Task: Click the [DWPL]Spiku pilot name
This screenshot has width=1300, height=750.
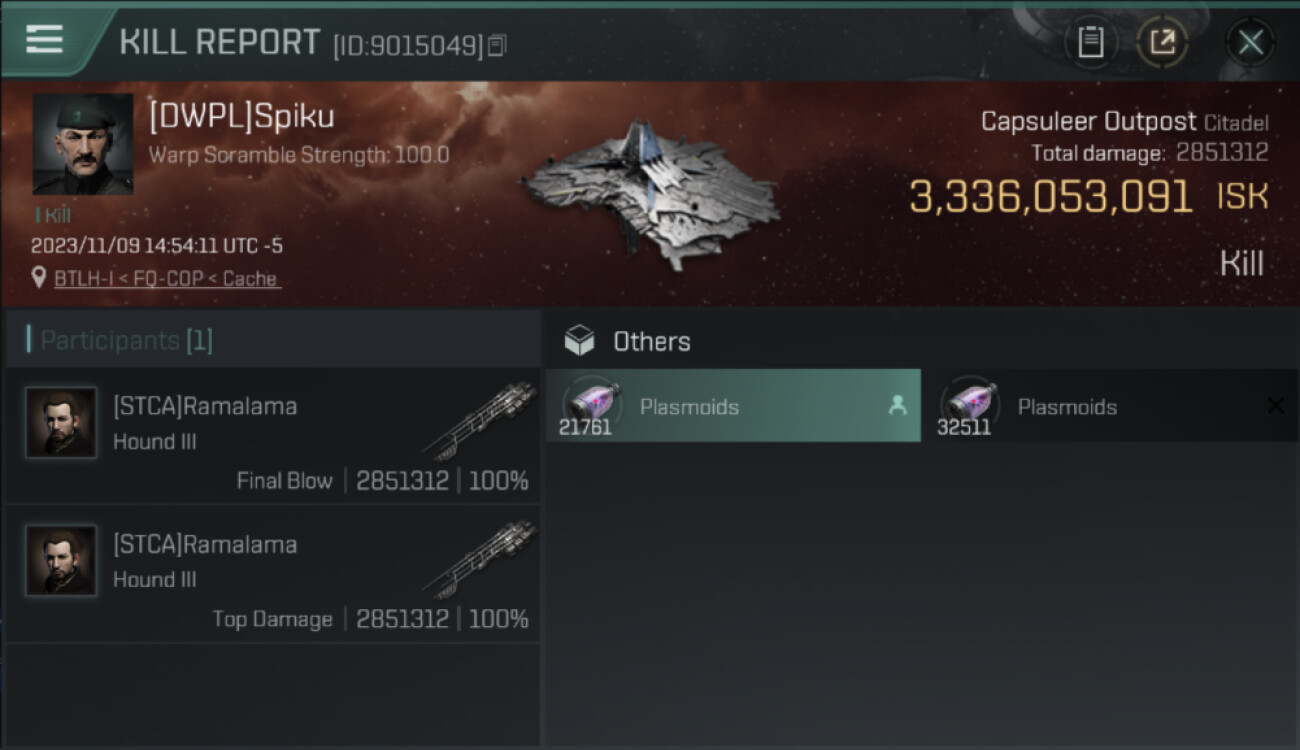Action: 242,117
